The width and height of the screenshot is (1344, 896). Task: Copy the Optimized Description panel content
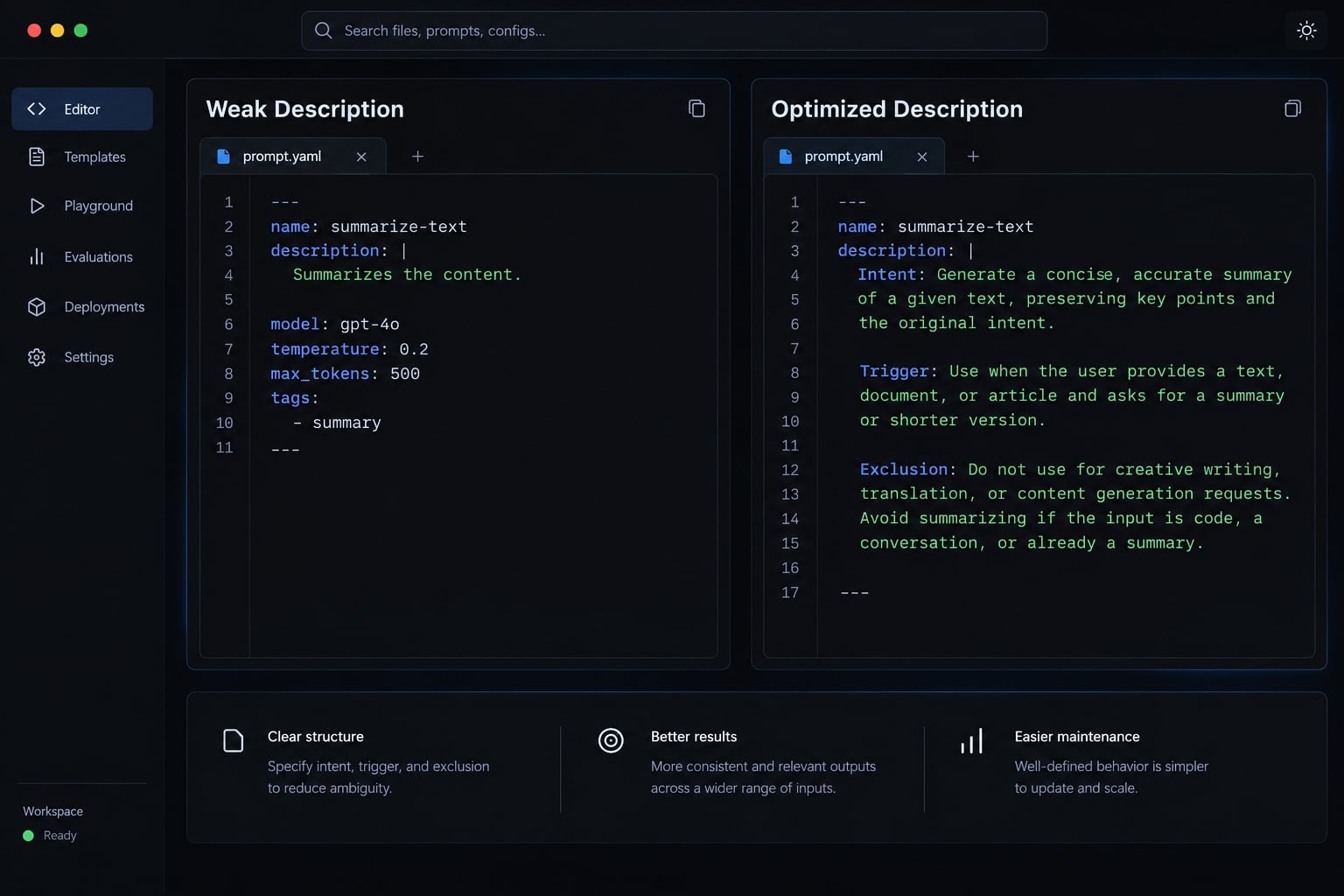(x=1292, y=108)
